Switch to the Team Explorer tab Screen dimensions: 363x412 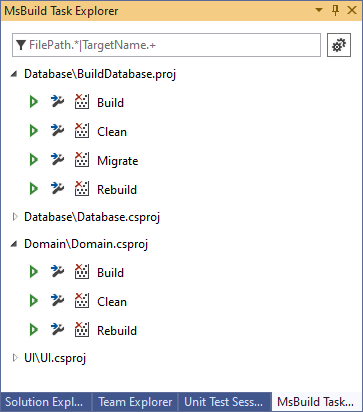coord(135,402)
